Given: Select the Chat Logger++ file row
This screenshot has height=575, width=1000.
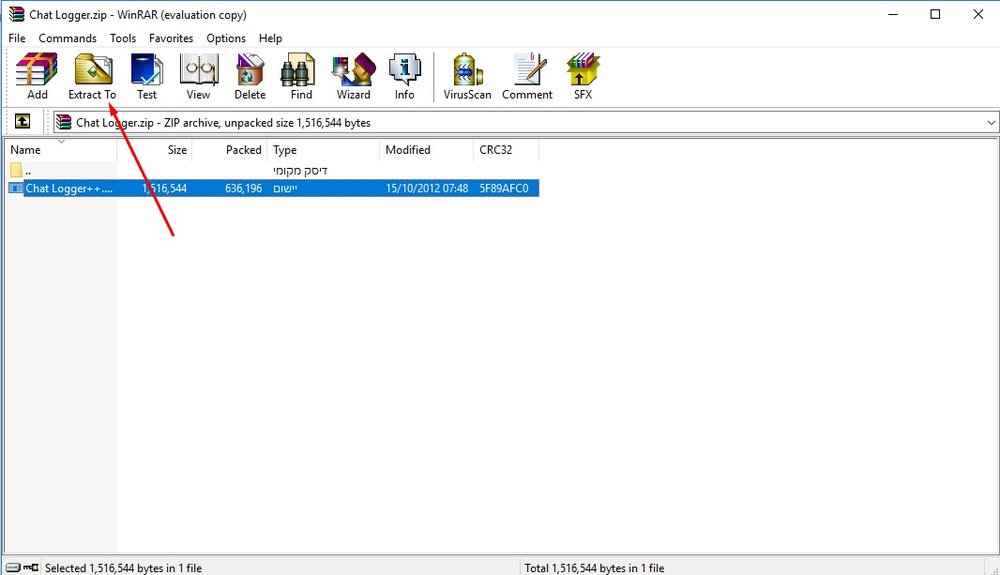Looking at the screenshot, I should click(x=68, y=188).
